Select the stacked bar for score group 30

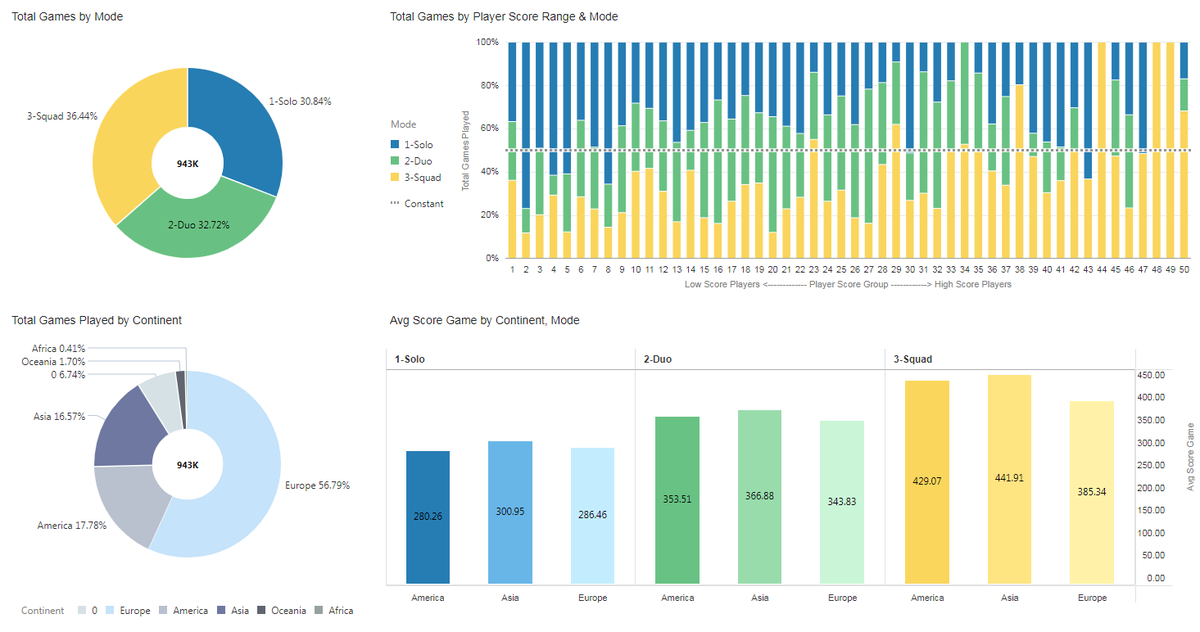click(909, 150)
